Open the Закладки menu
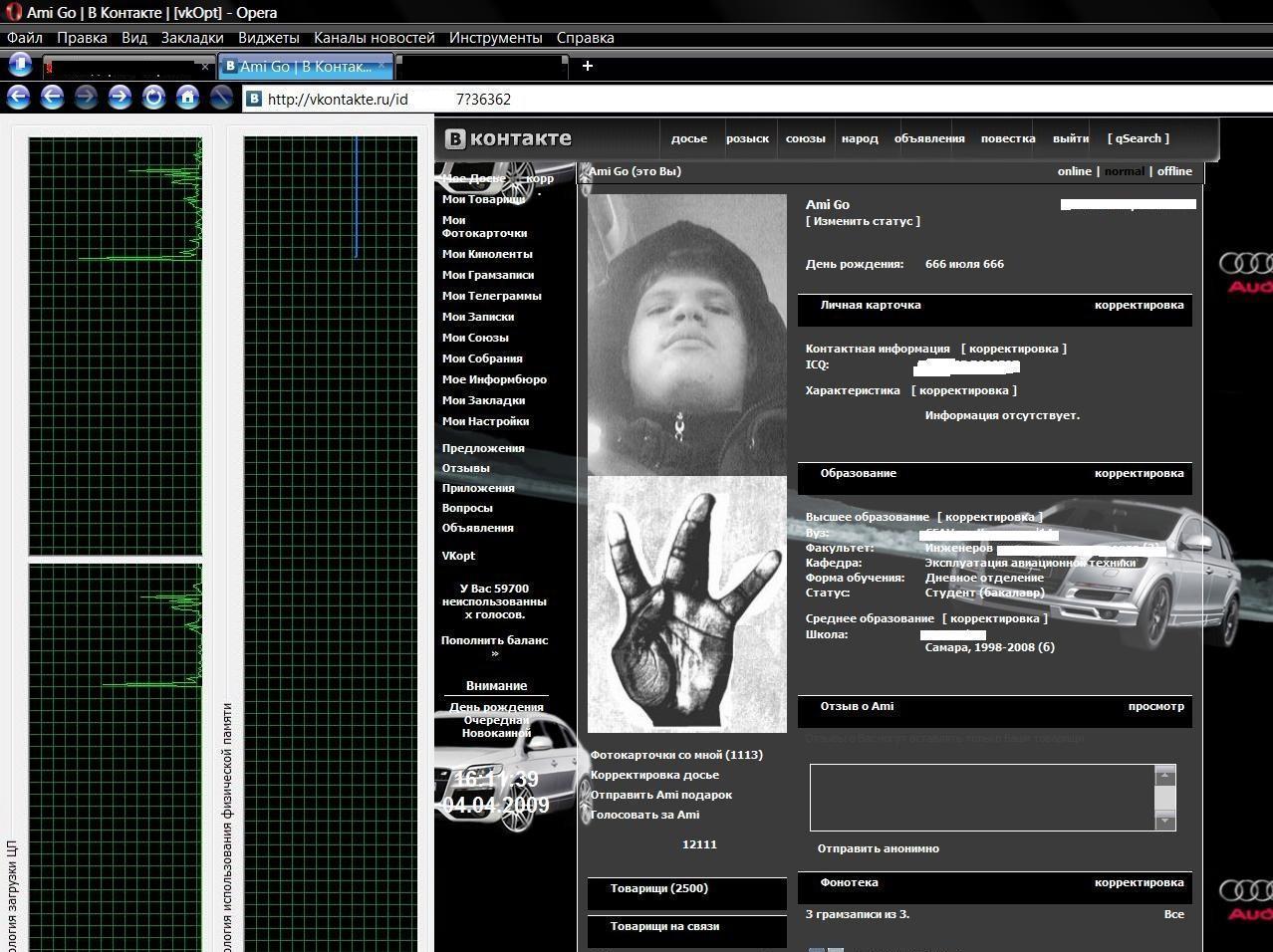The width and height of the screenshot is (1273, 952). [192, 38]
